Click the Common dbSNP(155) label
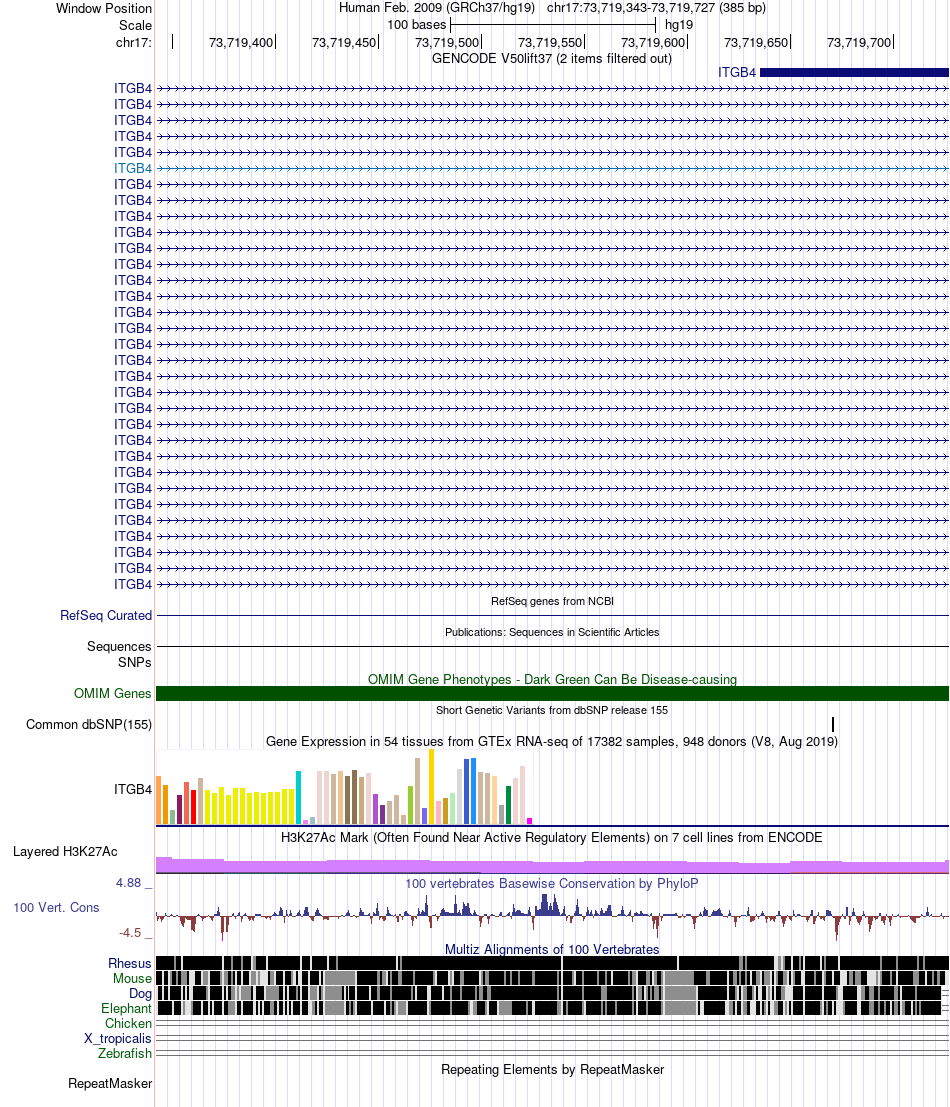Viewport: 950px width, 1107px height. point(89,724)
